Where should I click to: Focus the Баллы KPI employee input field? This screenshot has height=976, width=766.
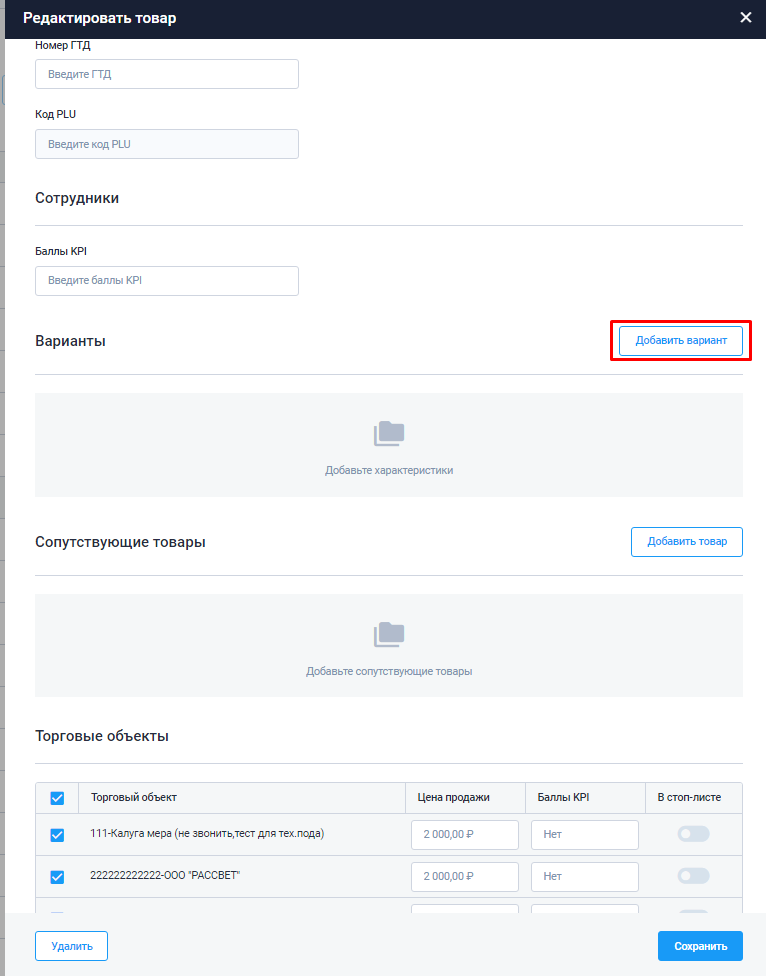167,281
